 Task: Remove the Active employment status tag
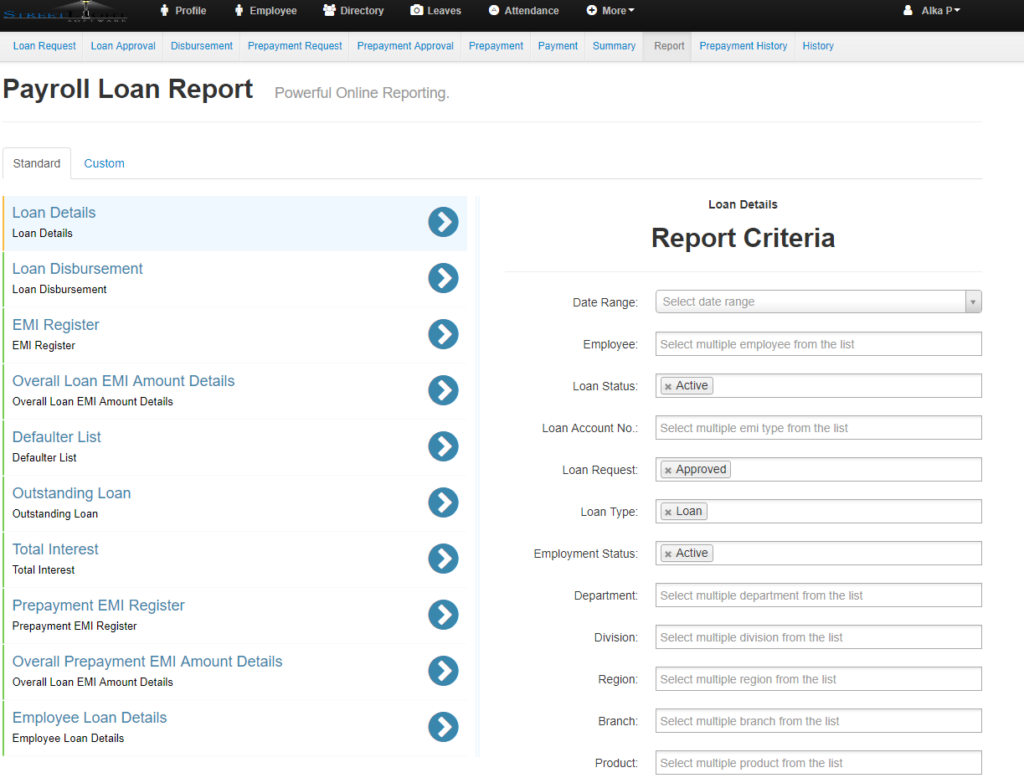click(667, 553)
